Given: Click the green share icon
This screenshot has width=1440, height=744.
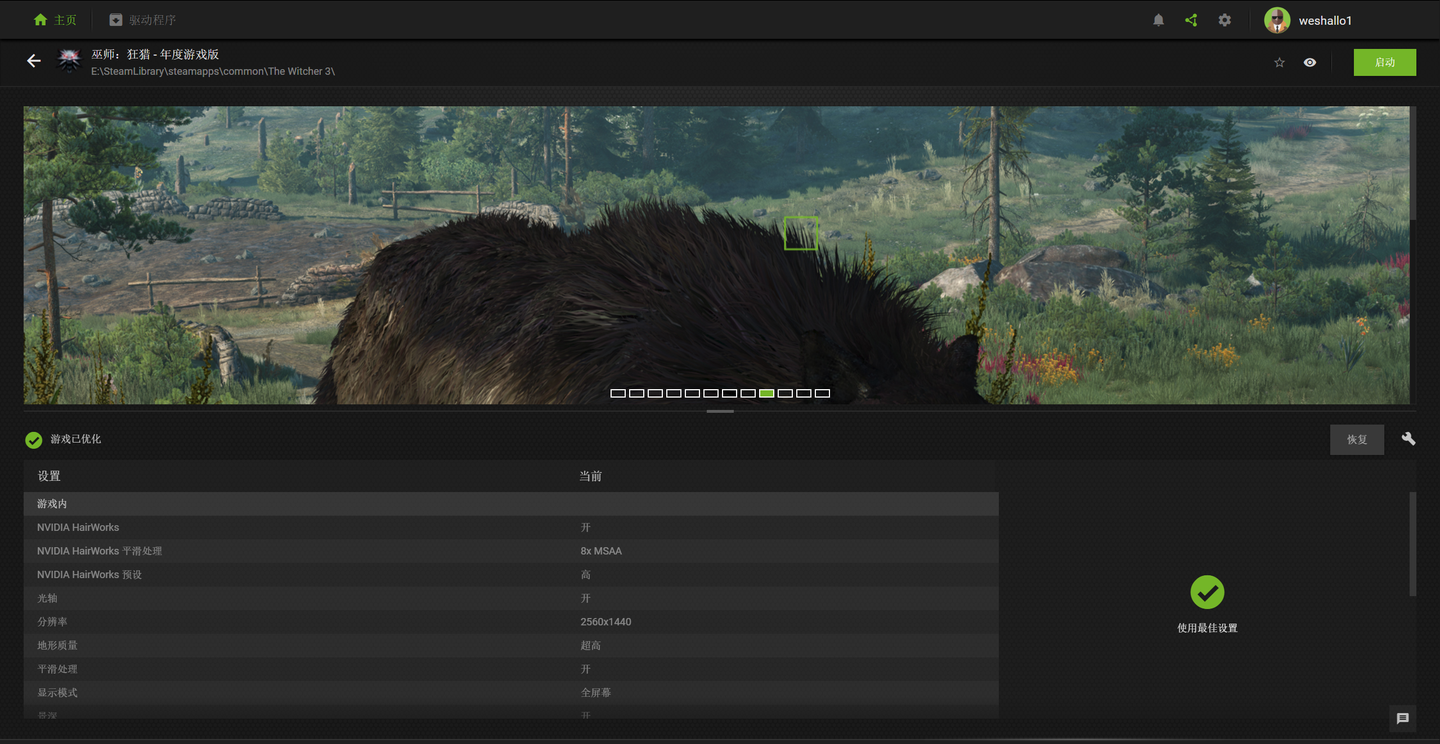Looking at the screenshot, I should (1191, 20).
